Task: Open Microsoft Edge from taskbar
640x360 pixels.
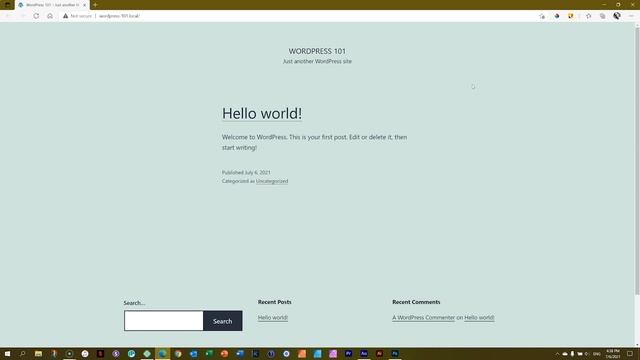Action: coord(162,353)
